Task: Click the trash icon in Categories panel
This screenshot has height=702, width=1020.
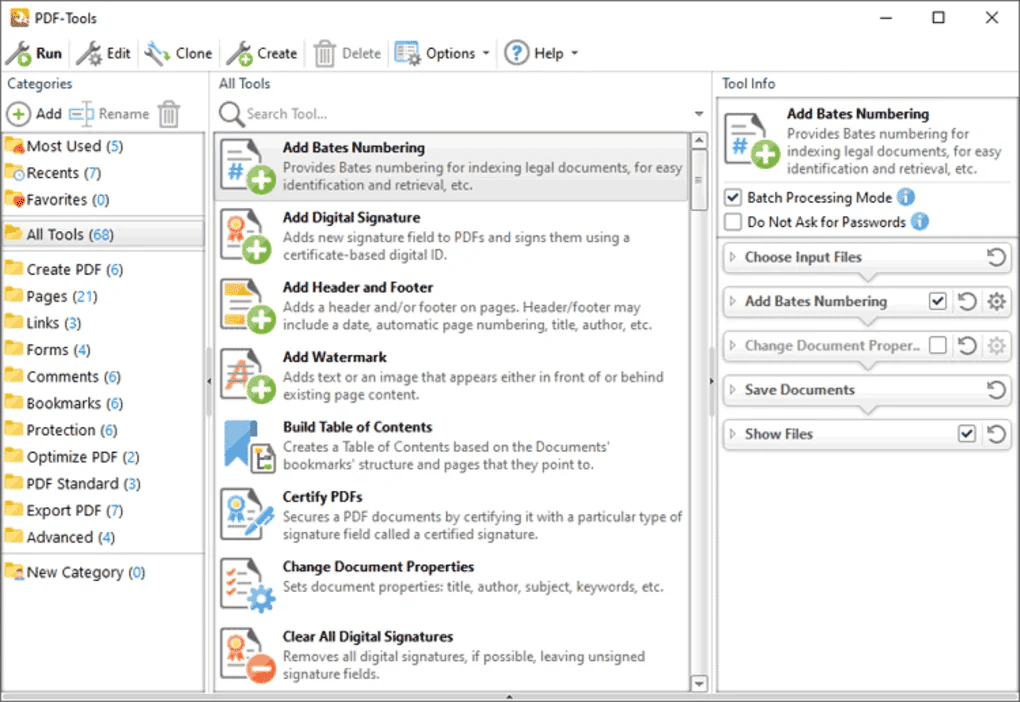Action: coord(169,114)
